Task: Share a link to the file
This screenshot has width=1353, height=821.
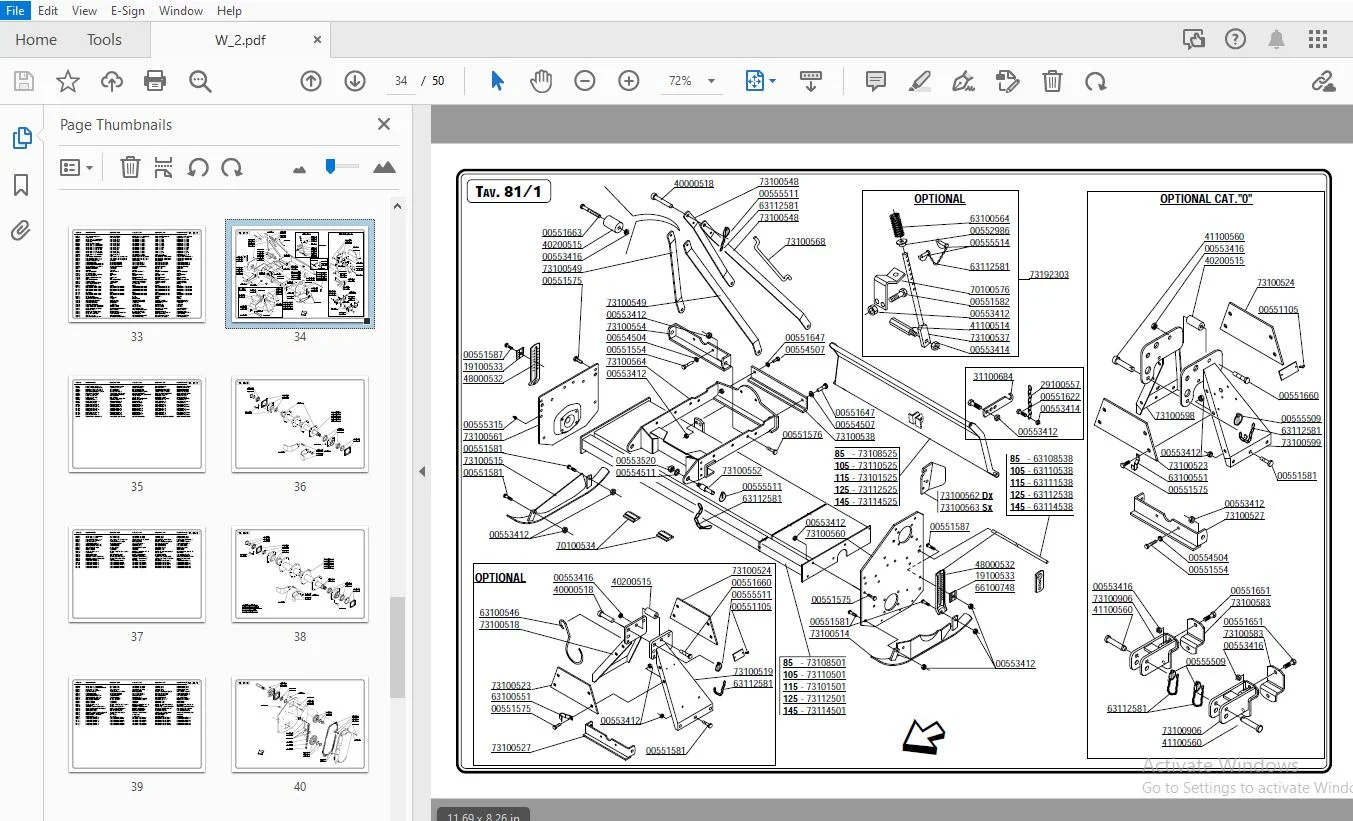Action: pyautogui.click(x=1324, y=81)
